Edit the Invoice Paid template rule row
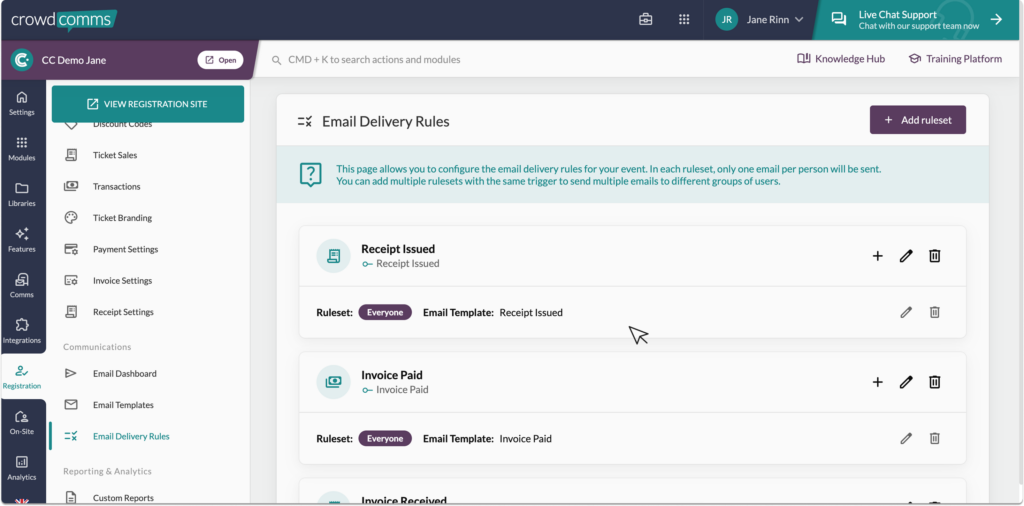 pos(906,439)
